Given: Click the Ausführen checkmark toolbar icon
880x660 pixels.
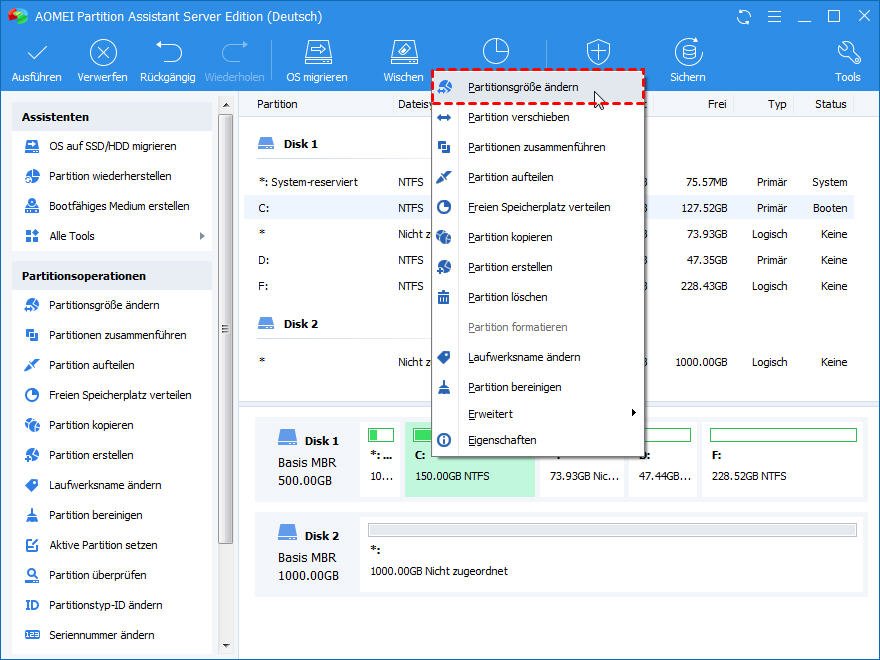Looking at the screenshot, I should click(37, 53).
